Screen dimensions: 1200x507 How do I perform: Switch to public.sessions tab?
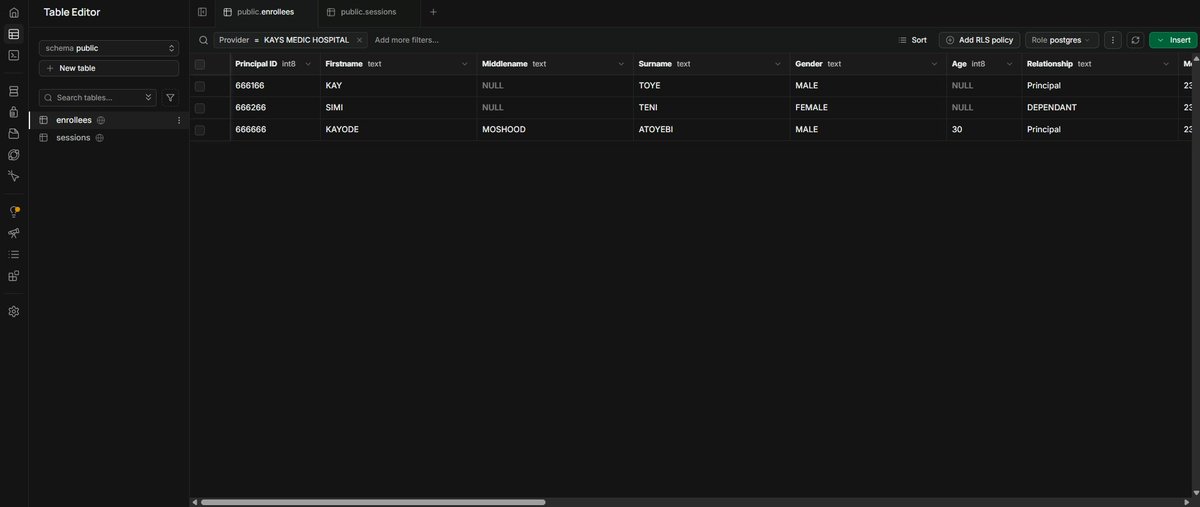point(368,12)
